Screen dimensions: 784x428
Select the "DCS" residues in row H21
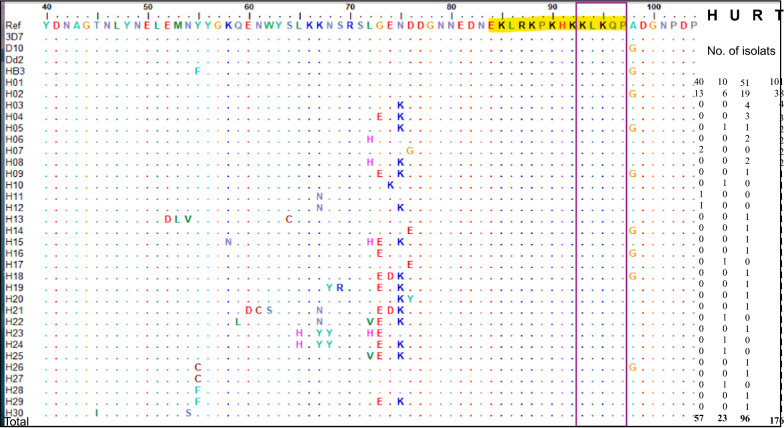click(258, 310)
